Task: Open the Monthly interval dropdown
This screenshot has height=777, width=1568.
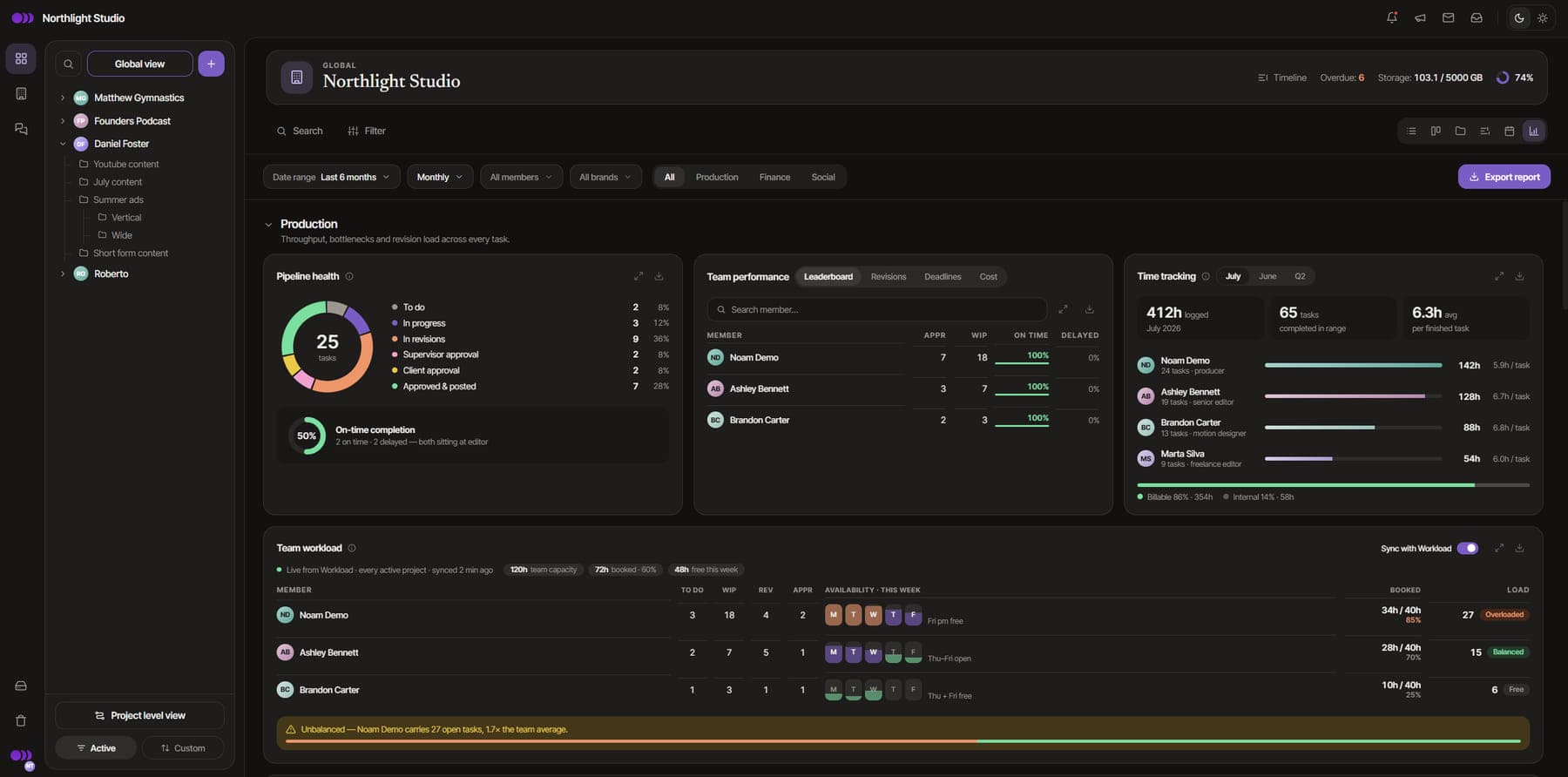Action: pos(441,177)
